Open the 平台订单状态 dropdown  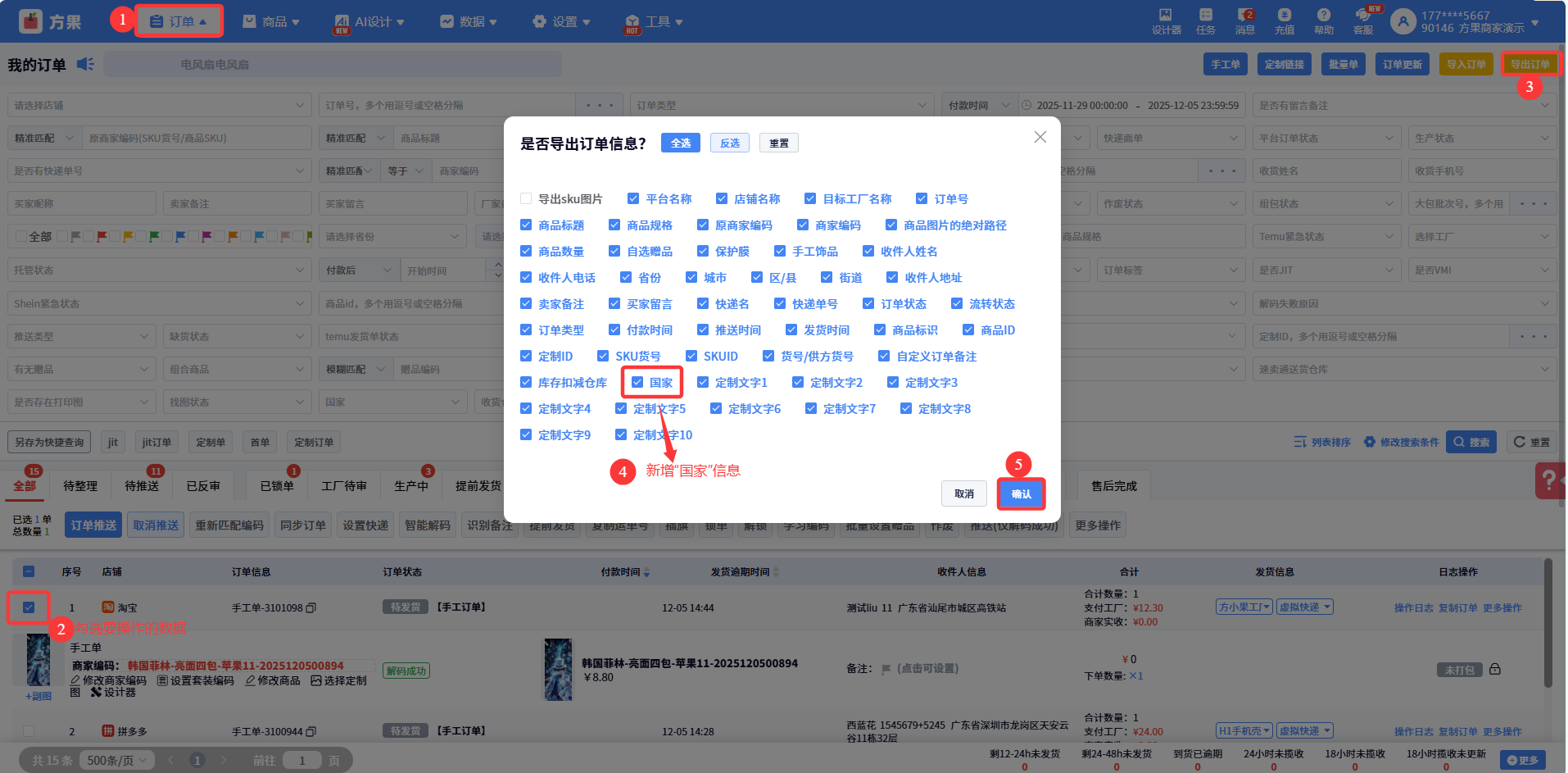(1327, 138)
